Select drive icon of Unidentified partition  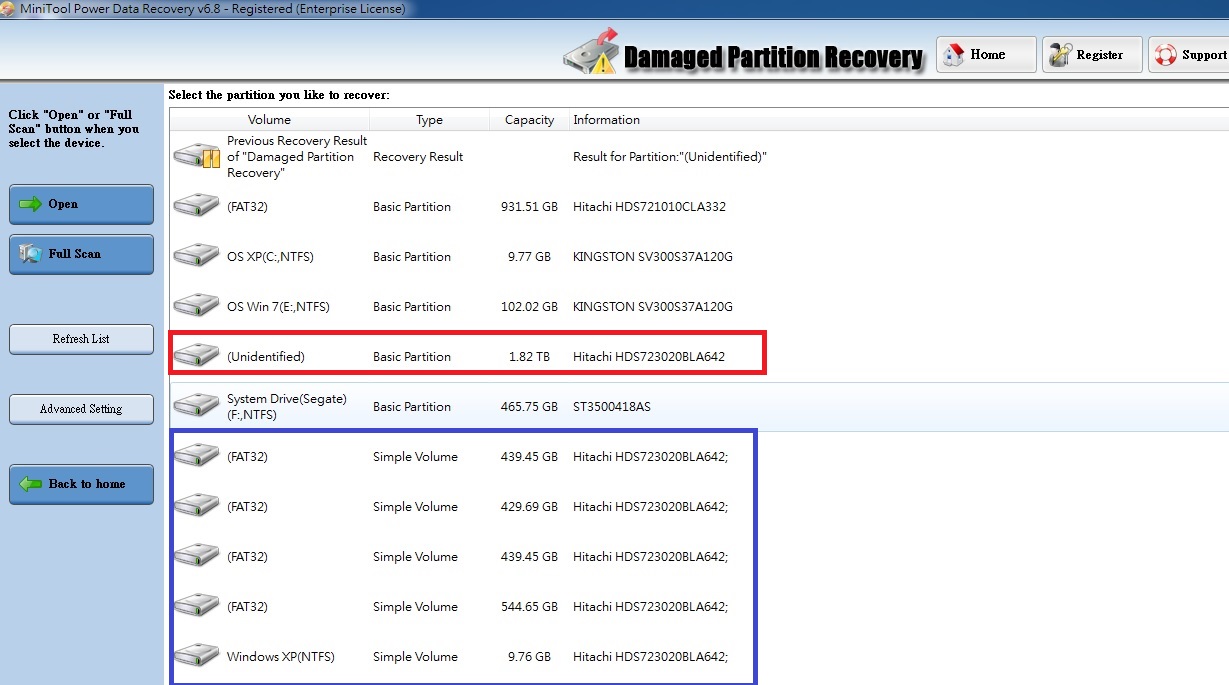click(196, 356)
